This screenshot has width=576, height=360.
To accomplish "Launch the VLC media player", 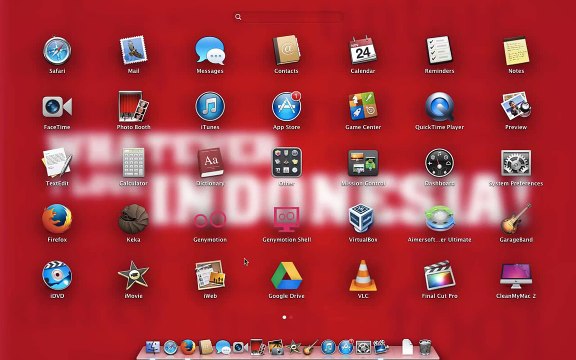I will tap(363, 276).
